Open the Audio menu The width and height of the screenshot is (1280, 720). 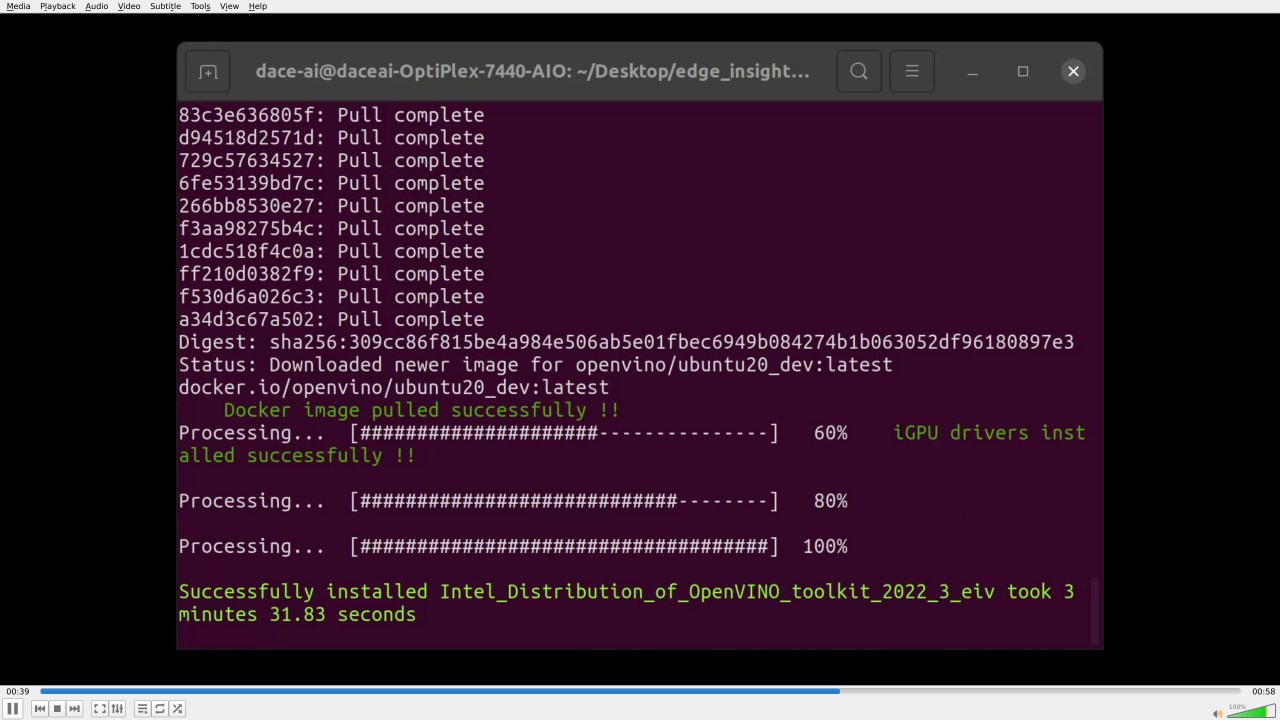[97, 6]
